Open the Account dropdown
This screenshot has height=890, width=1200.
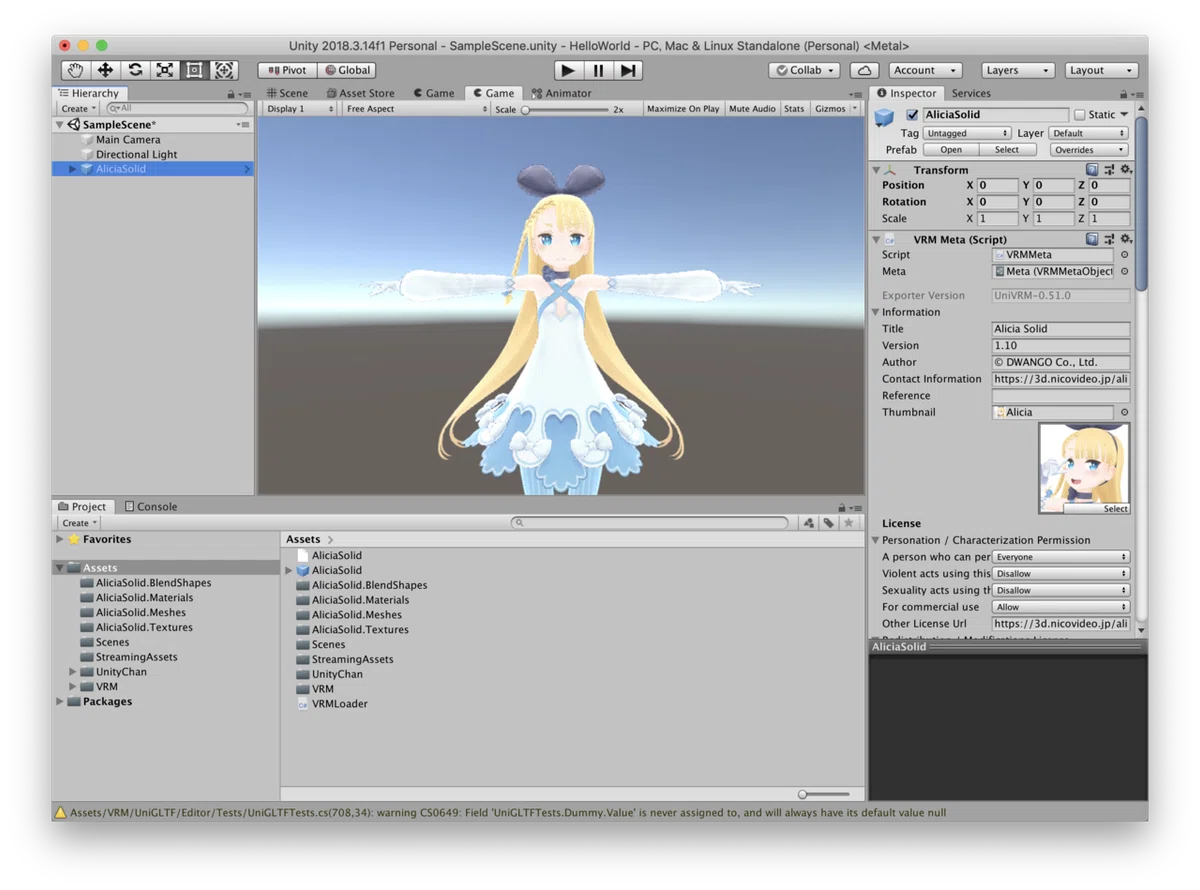(925, 70)
